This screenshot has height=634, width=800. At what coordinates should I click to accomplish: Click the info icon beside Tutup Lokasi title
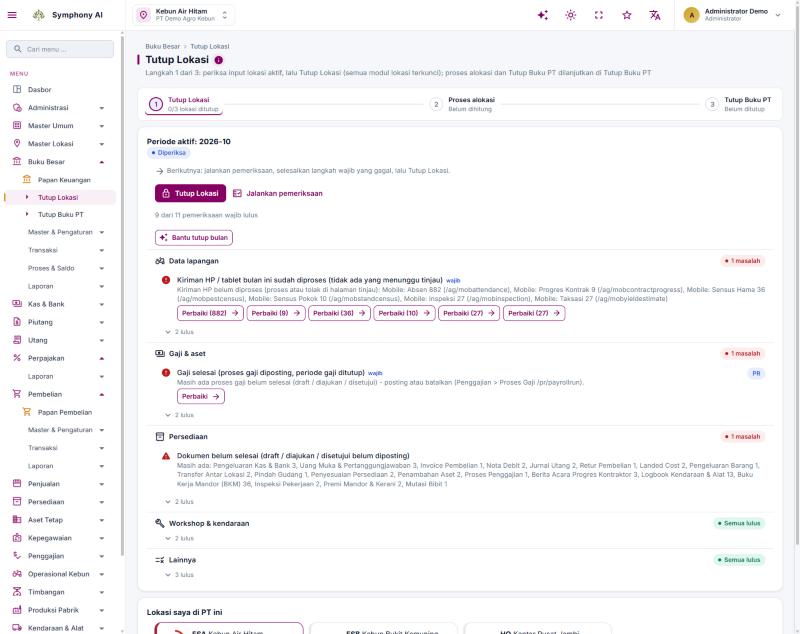click(219, 60)
